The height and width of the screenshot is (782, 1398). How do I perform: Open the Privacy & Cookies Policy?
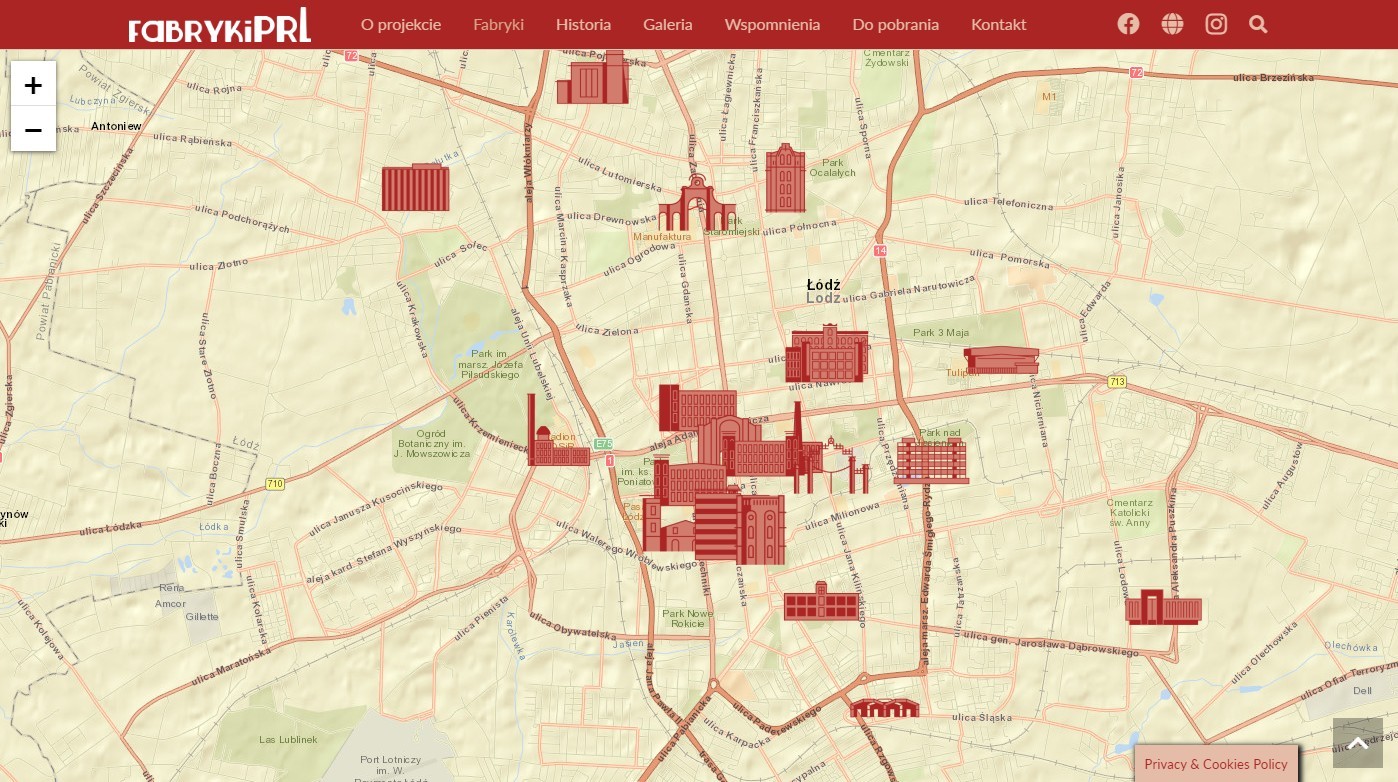(x=1216, y=764)
